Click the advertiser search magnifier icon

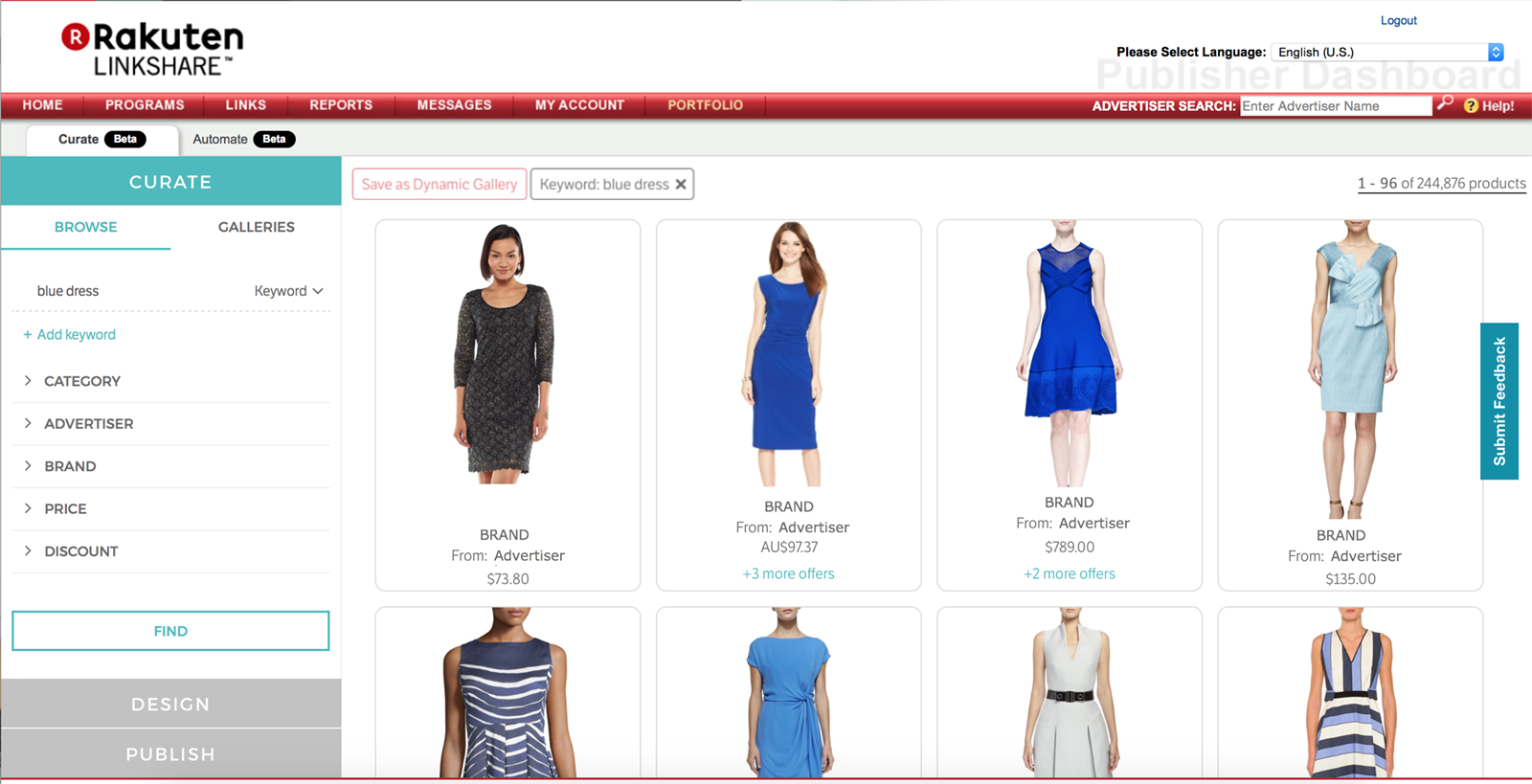(1445, 102)
